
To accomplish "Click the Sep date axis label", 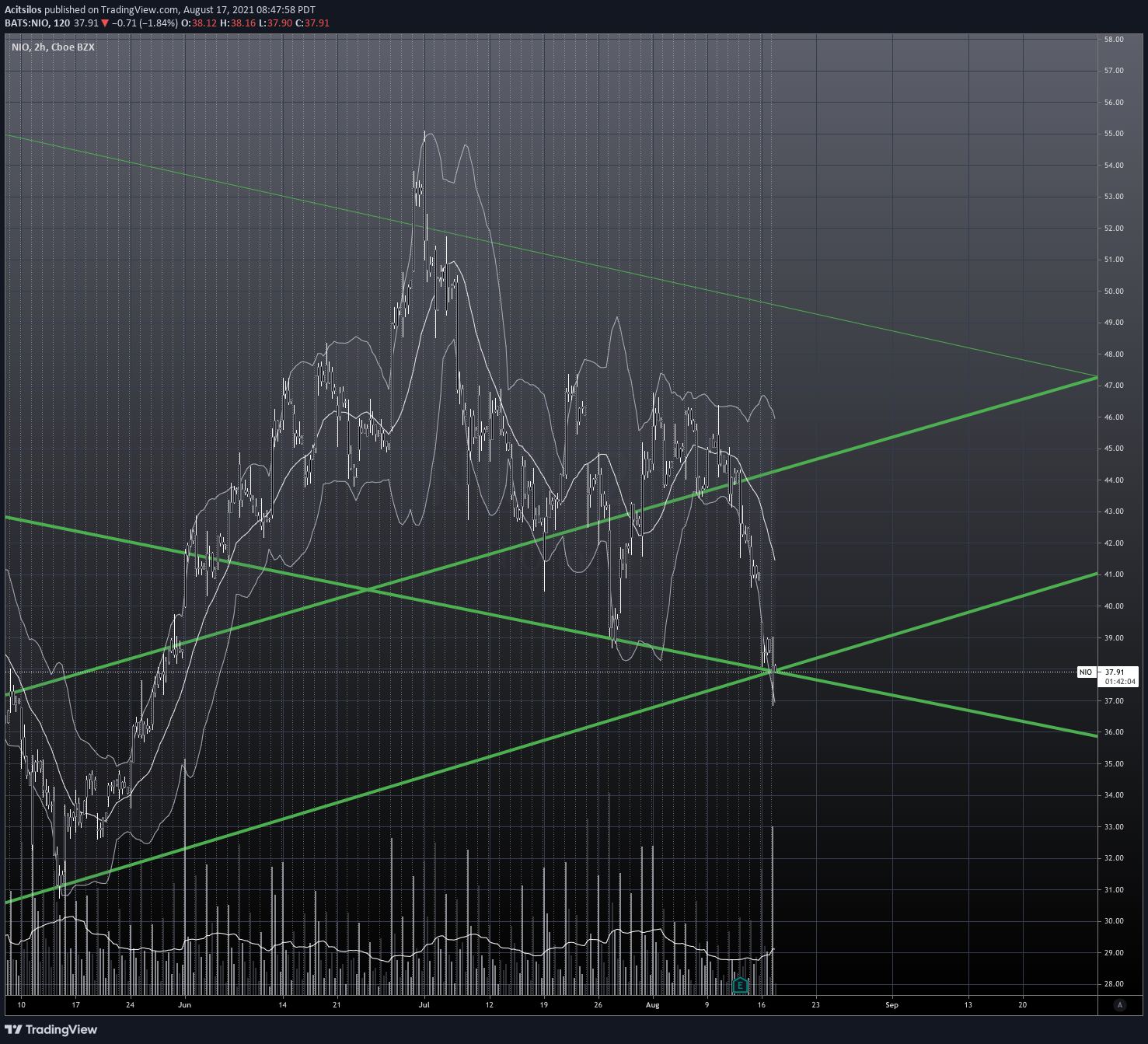I will [x=892, y=1004].
